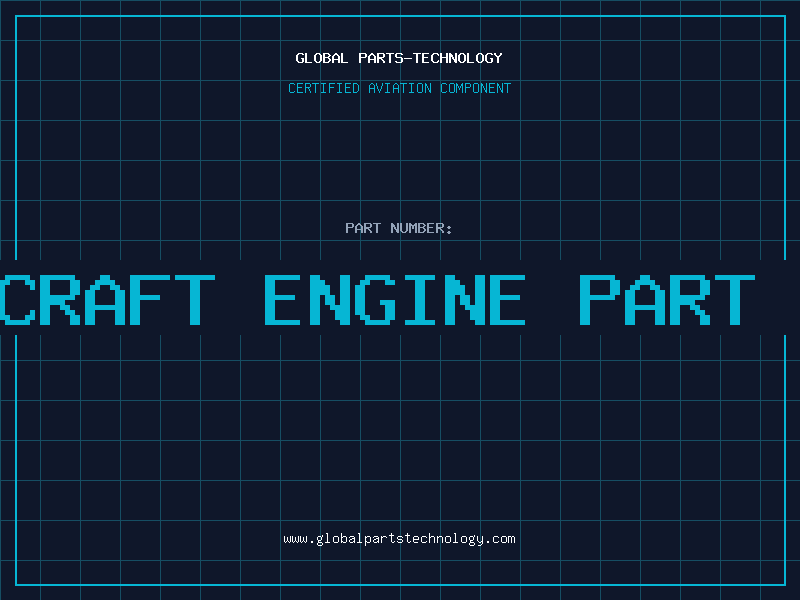
Task: Click the large cut-off word CRAFT
Action: (108, 299)
